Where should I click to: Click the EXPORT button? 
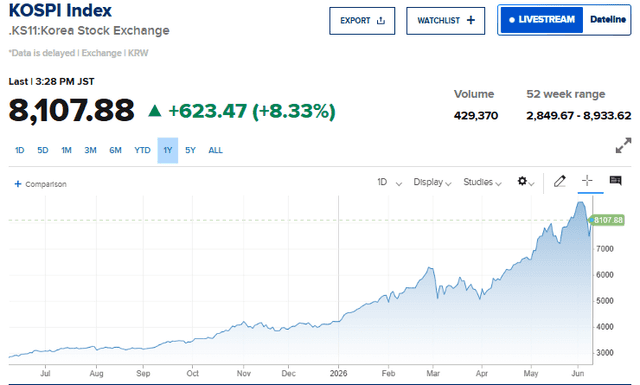pyautogui.click(x=362, y=21)
